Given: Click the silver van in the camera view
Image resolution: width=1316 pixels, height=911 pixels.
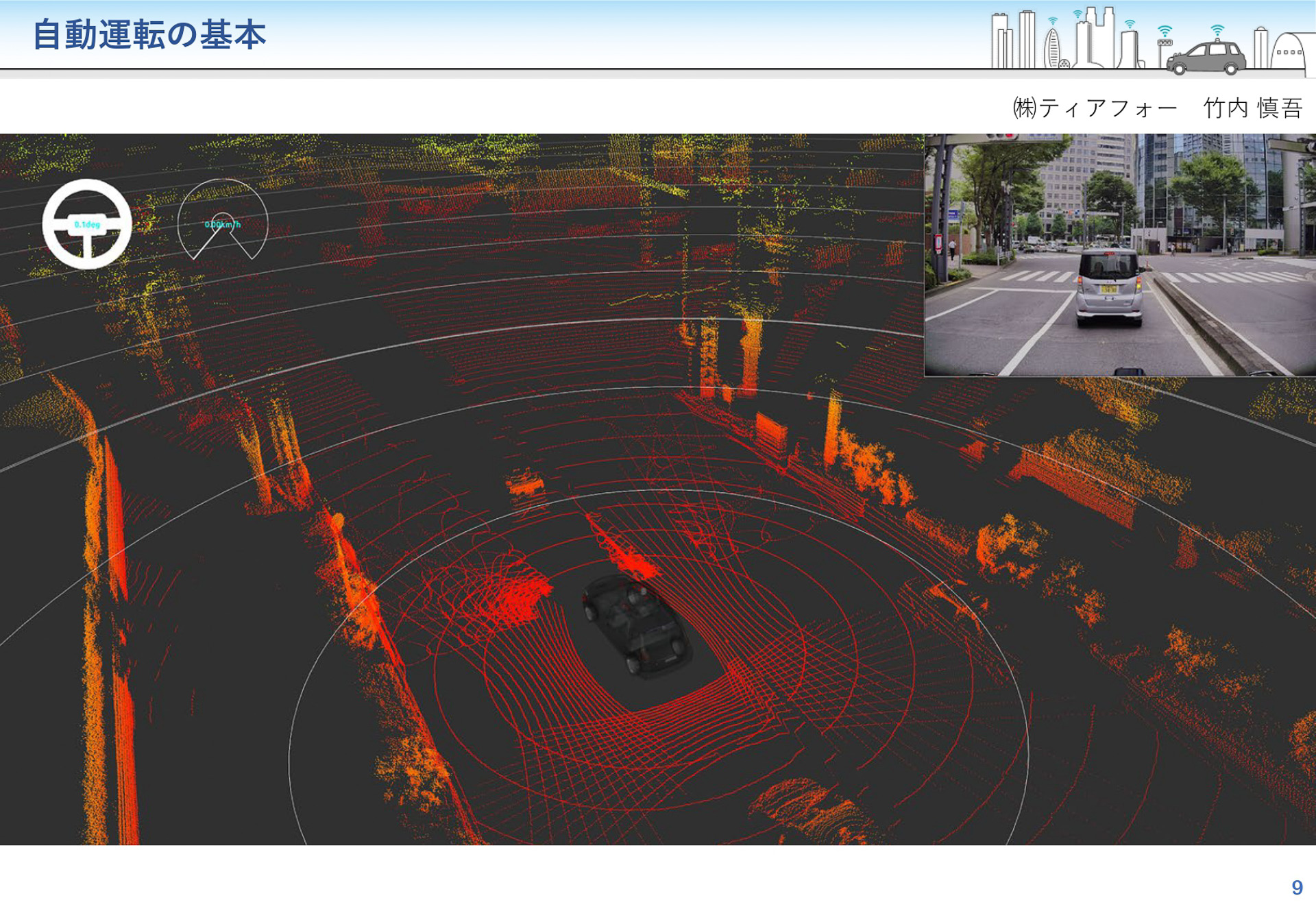Looking at the screenshot, I should [1108, 288].
